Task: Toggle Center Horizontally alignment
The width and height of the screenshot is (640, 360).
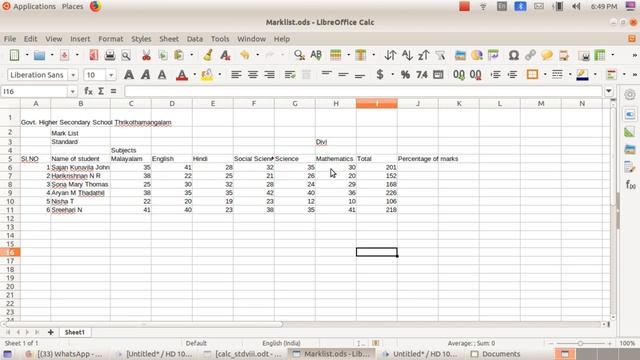Action: point(253,75)
